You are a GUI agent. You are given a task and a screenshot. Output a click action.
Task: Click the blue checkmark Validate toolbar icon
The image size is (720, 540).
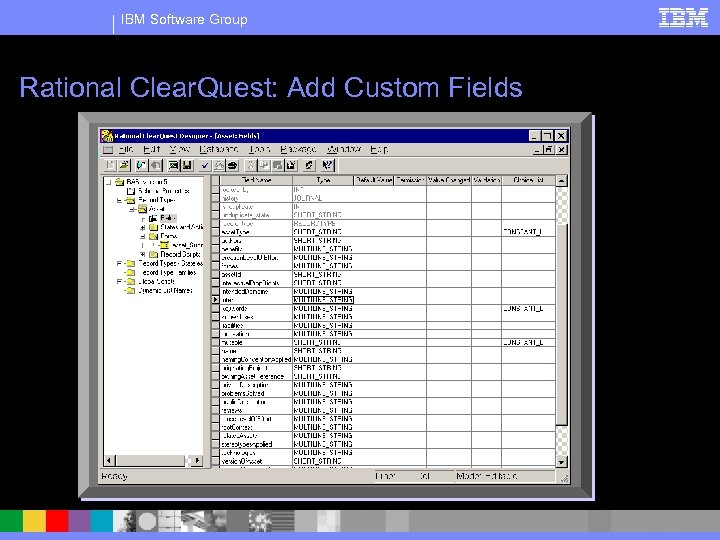pos(205,165)
